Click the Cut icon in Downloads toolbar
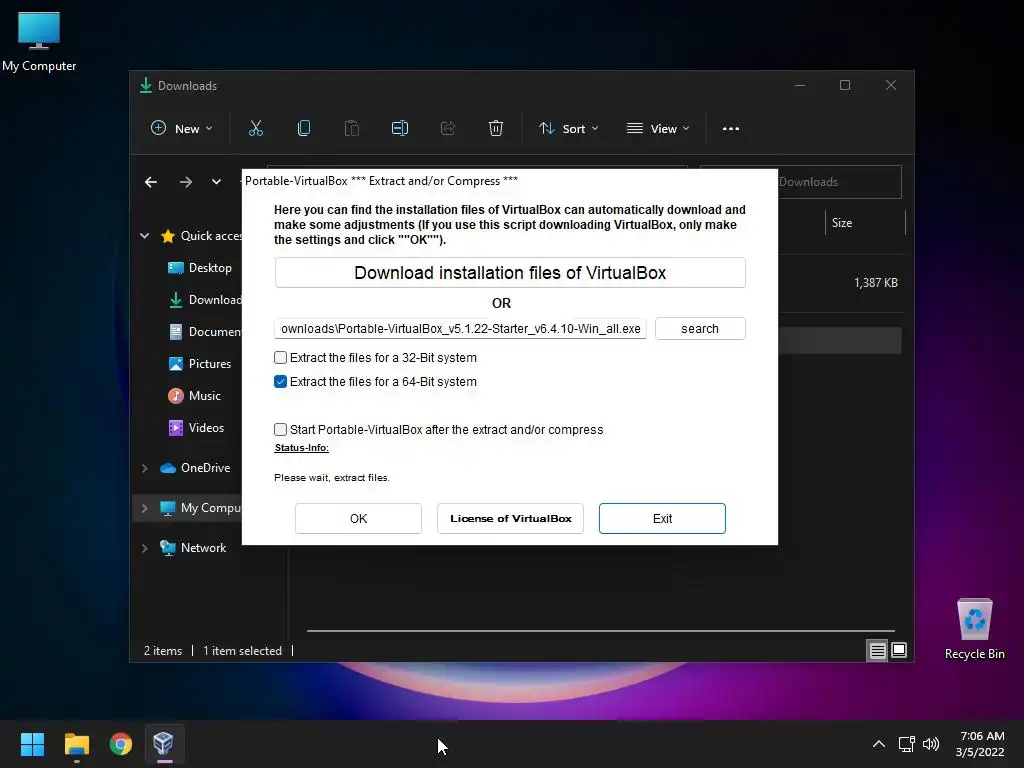 [x=255, y=129]
